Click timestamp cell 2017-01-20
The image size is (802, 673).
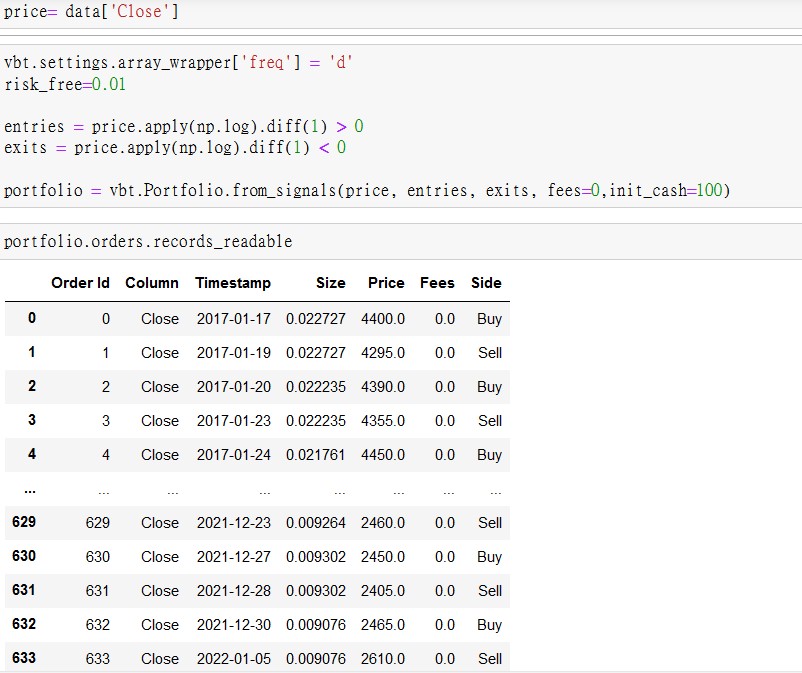click(234, 387)
